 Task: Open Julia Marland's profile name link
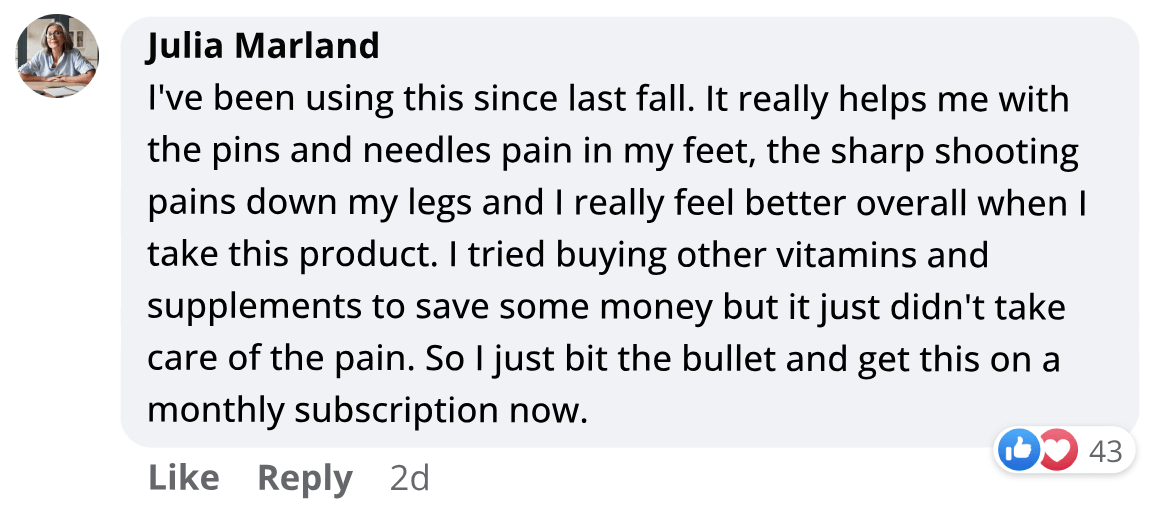263,46
